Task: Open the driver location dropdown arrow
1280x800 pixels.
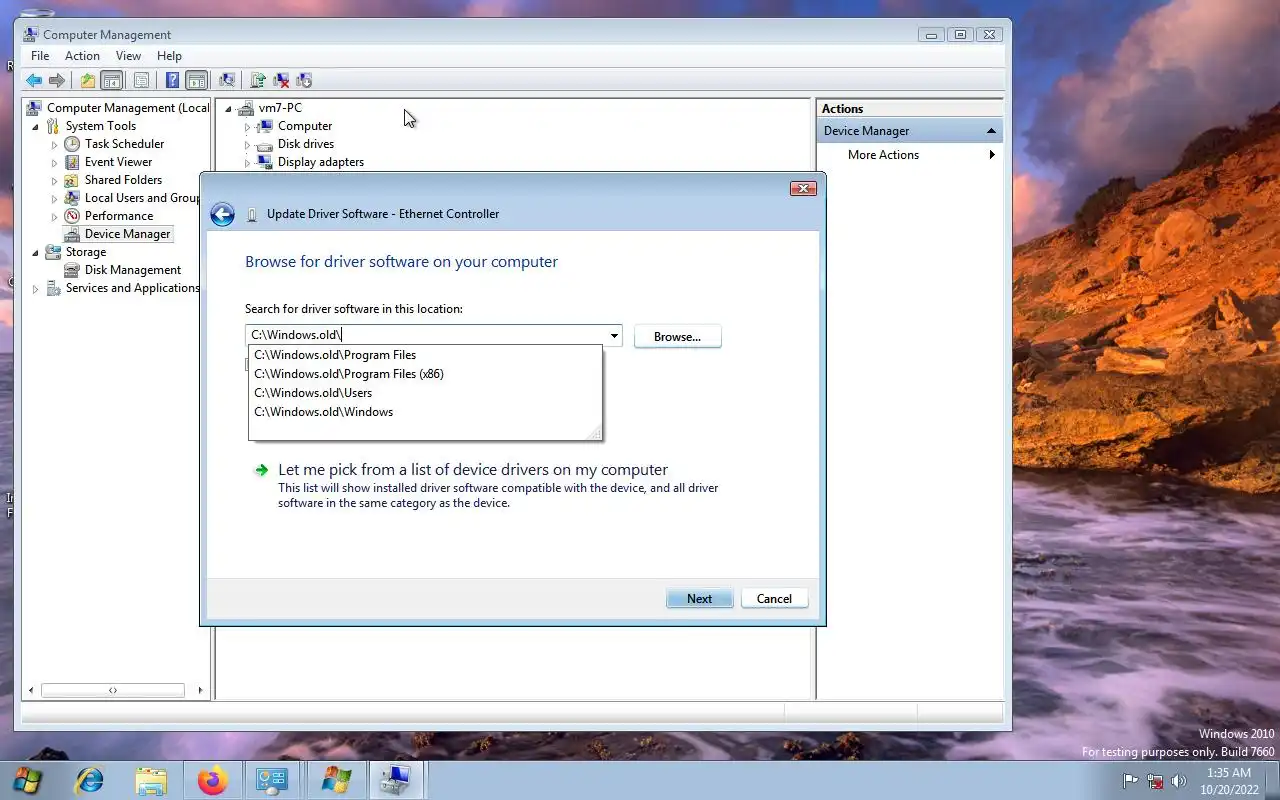Action: (x=614, y=336)
